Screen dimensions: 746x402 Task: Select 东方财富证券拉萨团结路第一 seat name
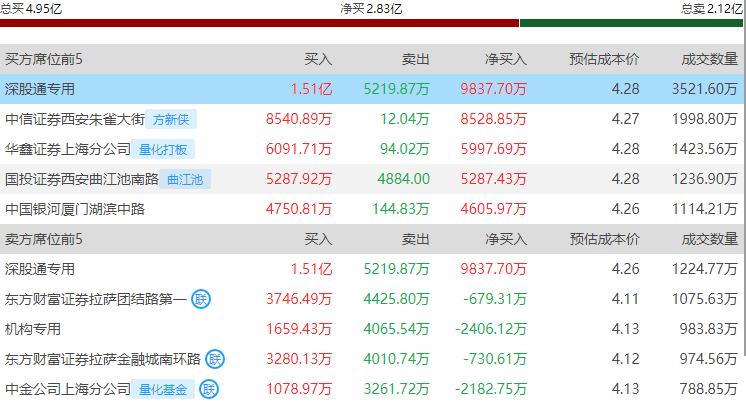point(96,299)
